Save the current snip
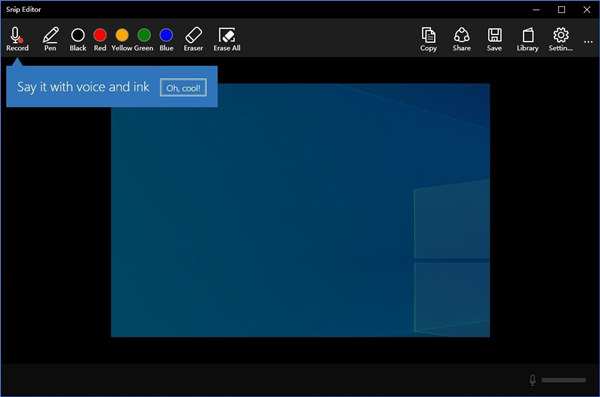 (x=494, y=39)
